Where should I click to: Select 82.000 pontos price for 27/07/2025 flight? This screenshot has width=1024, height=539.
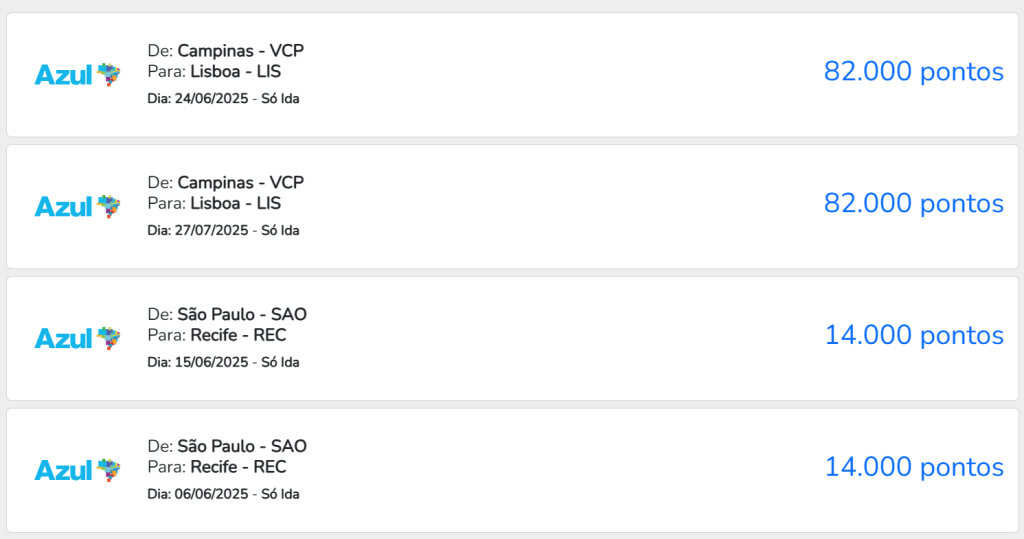tap(913, 204)
